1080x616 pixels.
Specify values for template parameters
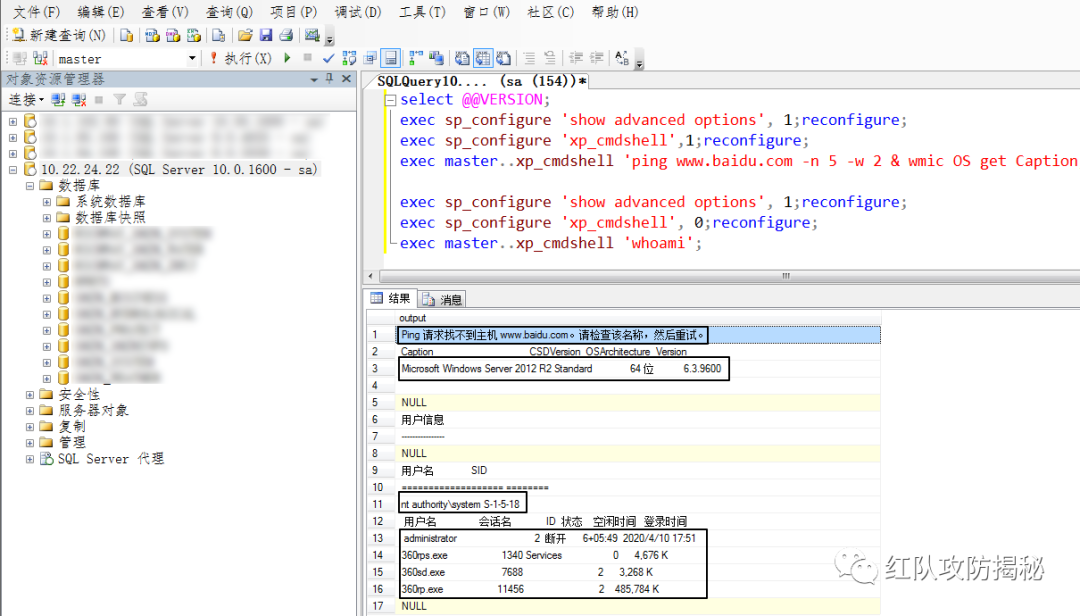point(622,59)
